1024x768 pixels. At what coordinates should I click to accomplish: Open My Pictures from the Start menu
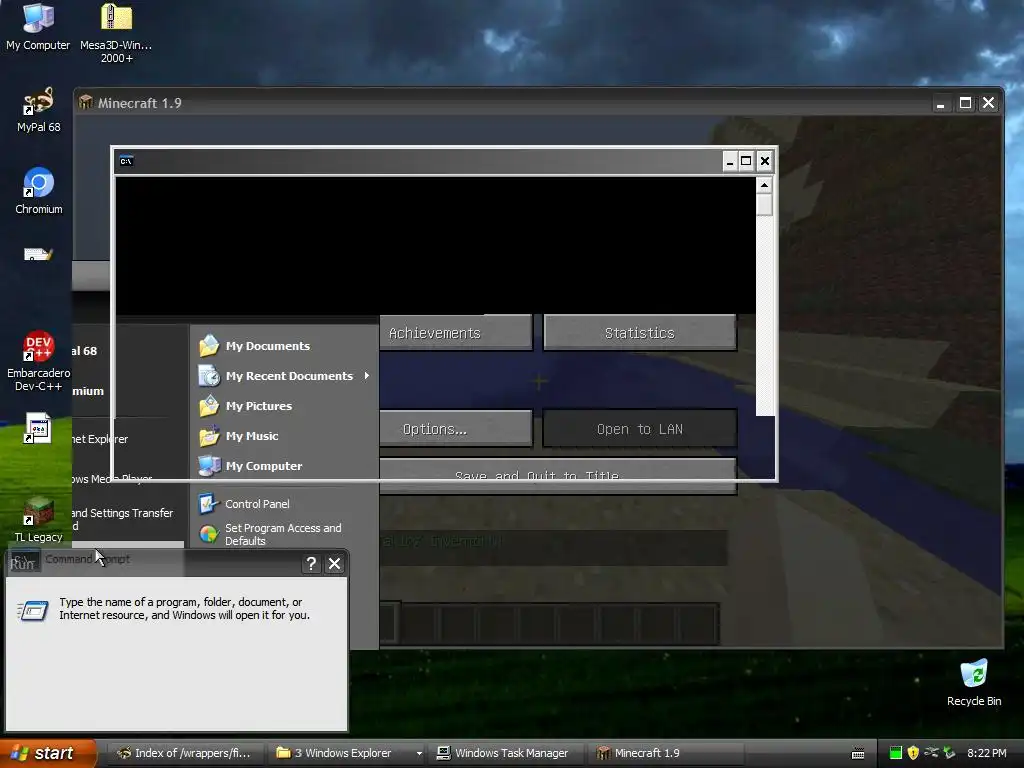(259, 406)
